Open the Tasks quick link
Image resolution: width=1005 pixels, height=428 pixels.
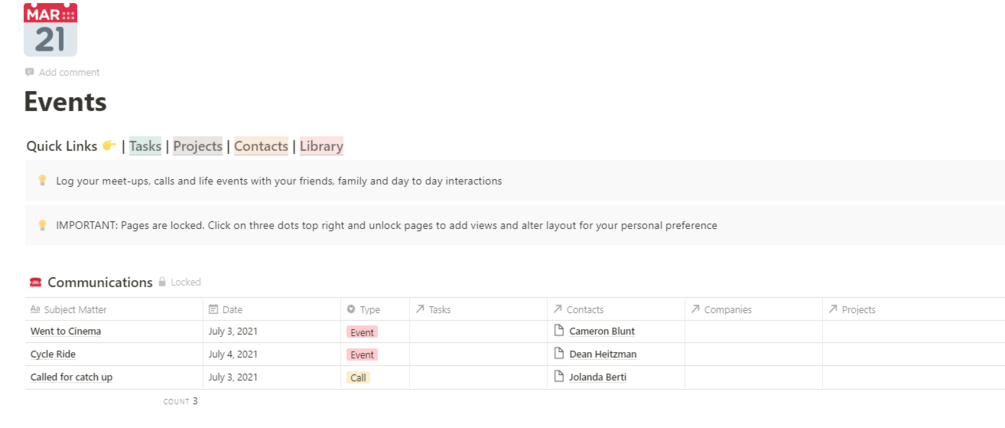[x=145, y=146]
